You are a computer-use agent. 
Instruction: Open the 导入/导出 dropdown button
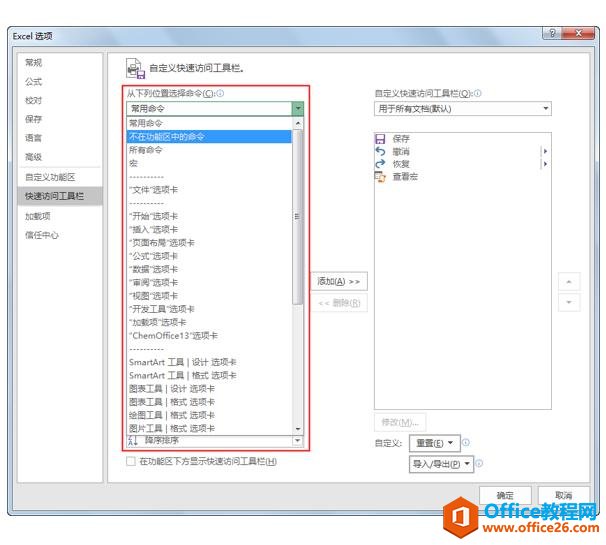[x=441, y=463]
